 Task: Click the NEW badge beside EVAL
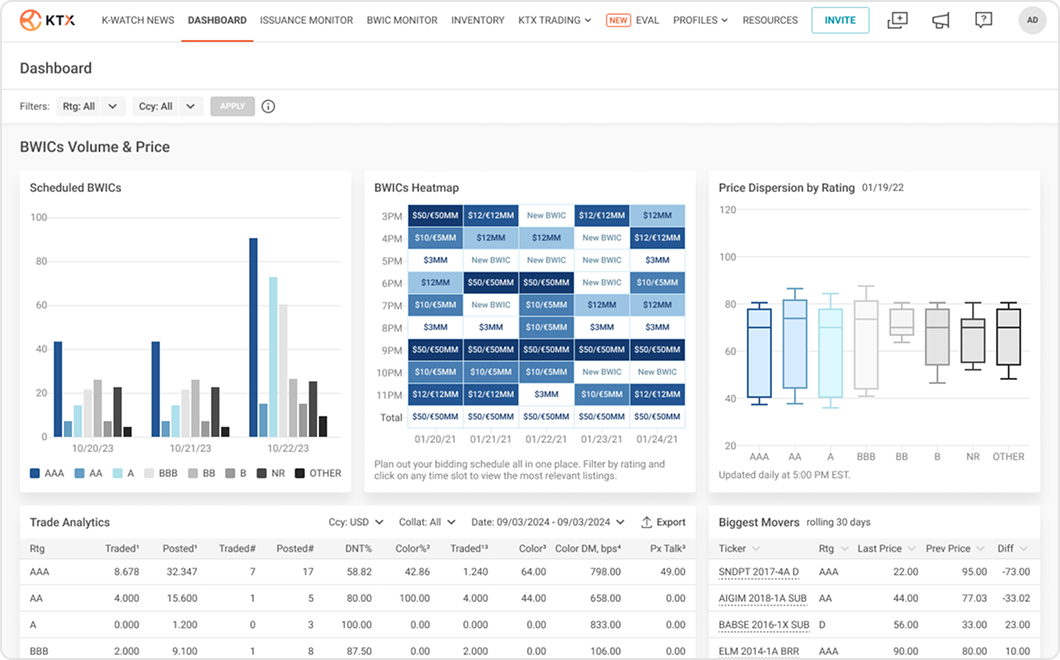pyautogui.click(x=618, y=20)
